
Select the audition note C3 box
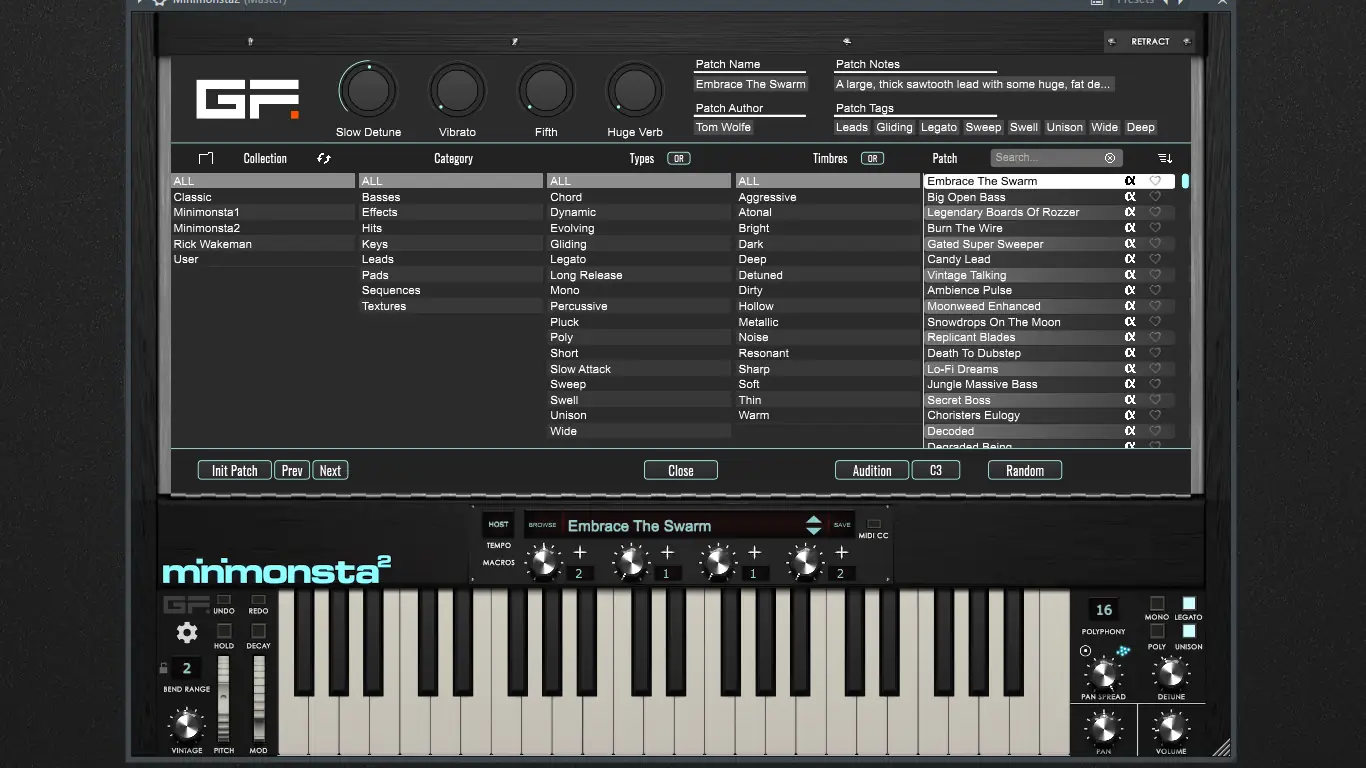click(x=936, y=470)
